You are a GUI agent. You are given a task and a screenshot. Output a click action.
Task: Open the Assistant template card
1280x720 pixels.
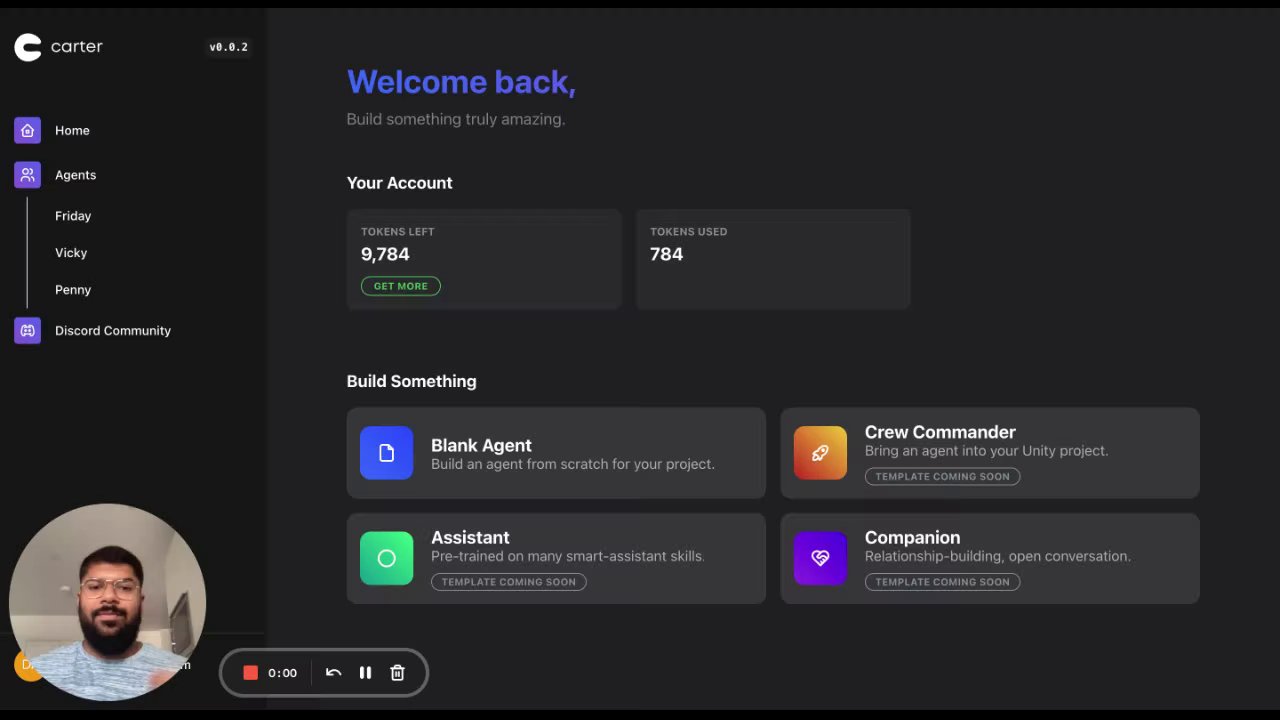click(x=556, y=558)
